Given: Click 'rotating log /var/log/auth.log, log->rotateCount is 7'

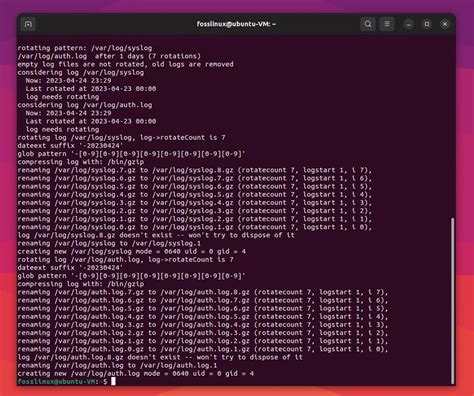Looking at the screenshot, I should click(x=125, y=259).
